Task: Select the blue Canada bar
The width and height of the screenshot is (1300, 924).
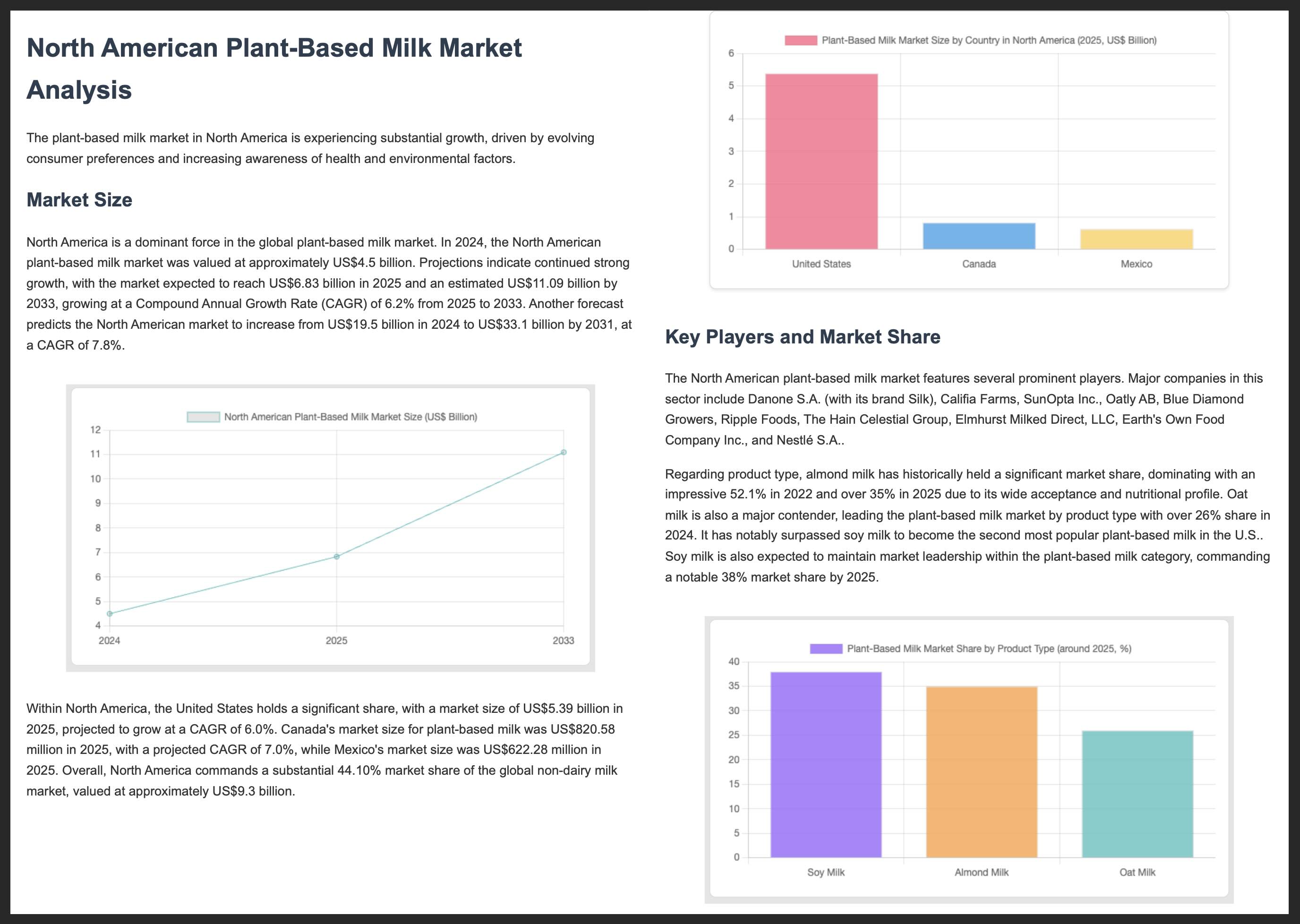Action: (979, 236)
